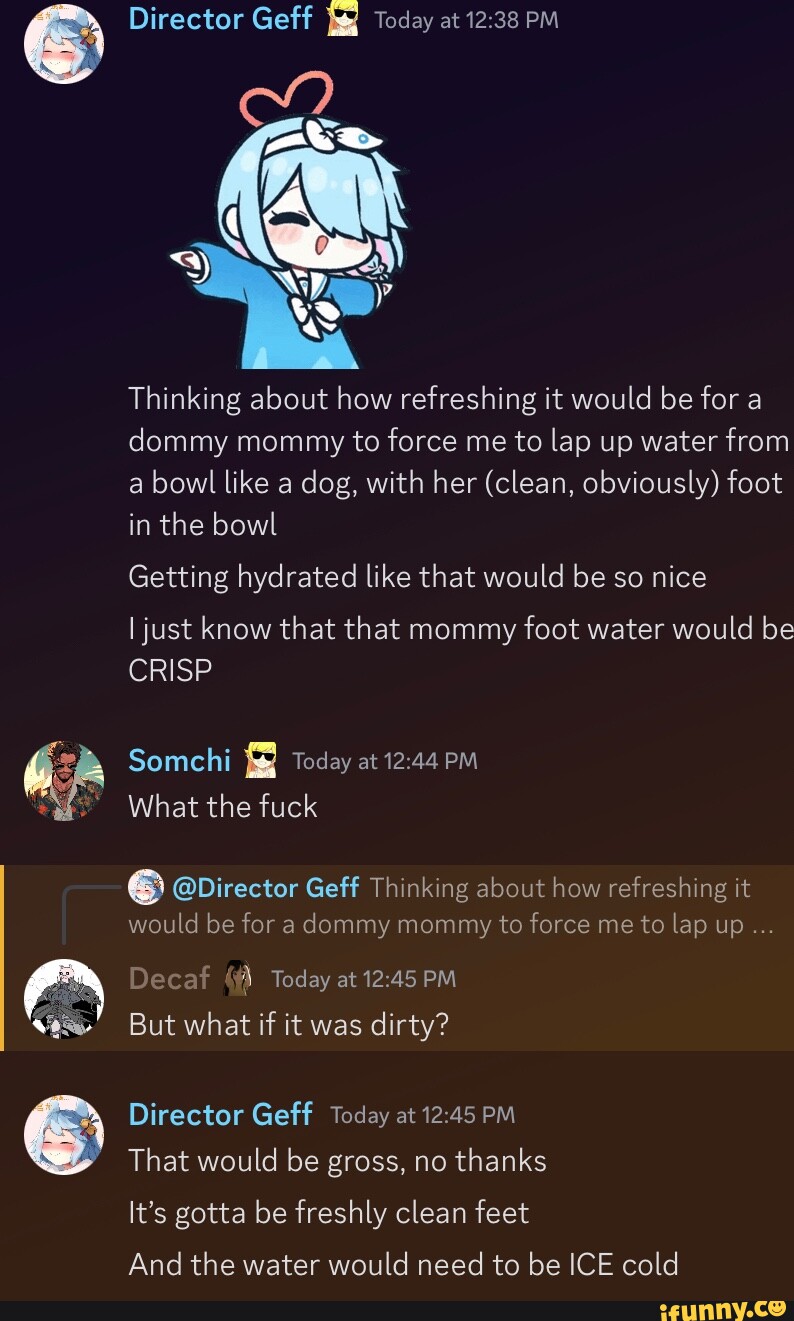794x1321 pixels.
Task: Click the Director Geff username above "That would be gross"
Action: click(x=220, y=1114)
